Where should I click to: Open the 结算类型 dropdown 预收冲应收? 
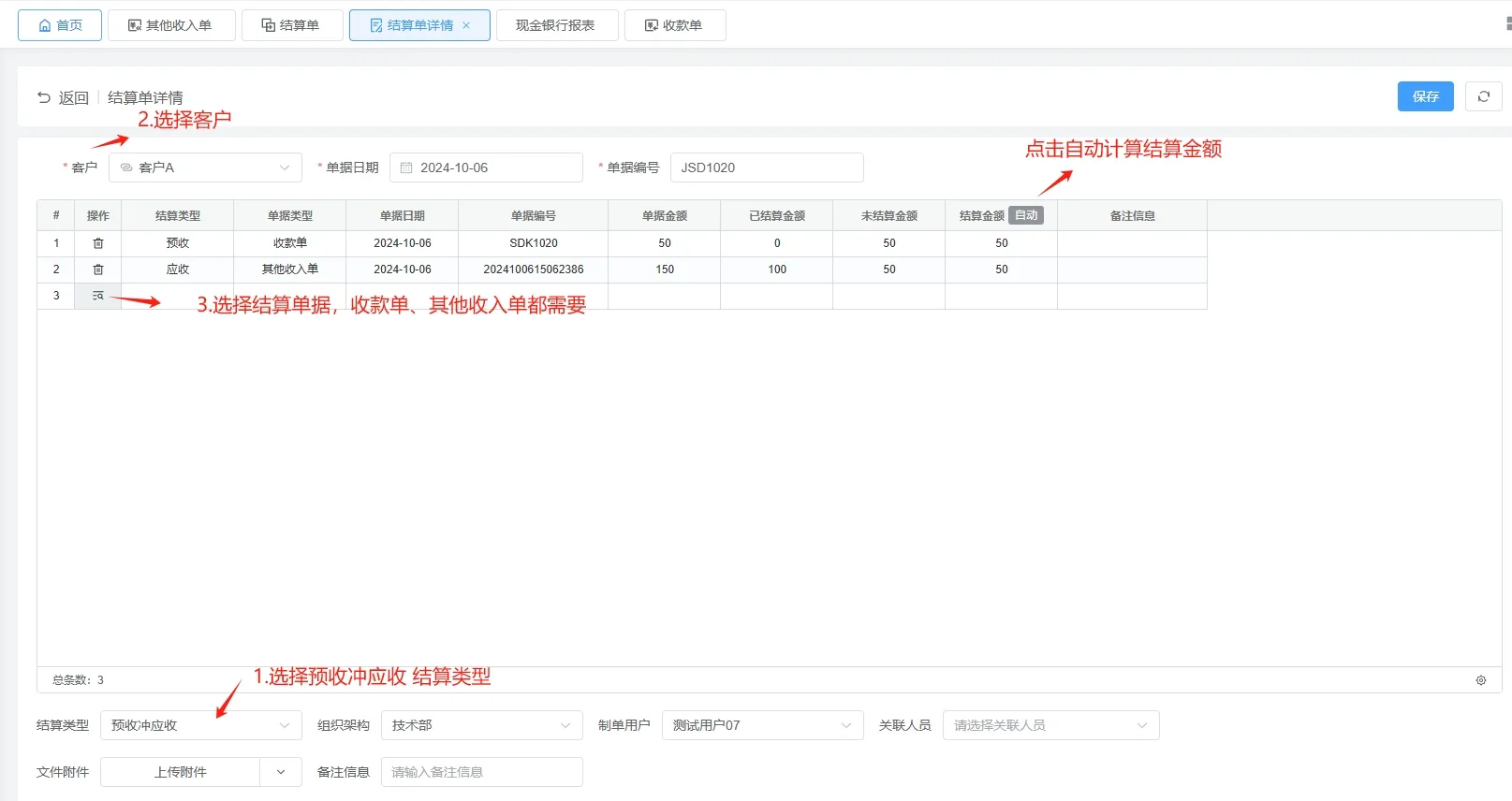pos(201,725)
